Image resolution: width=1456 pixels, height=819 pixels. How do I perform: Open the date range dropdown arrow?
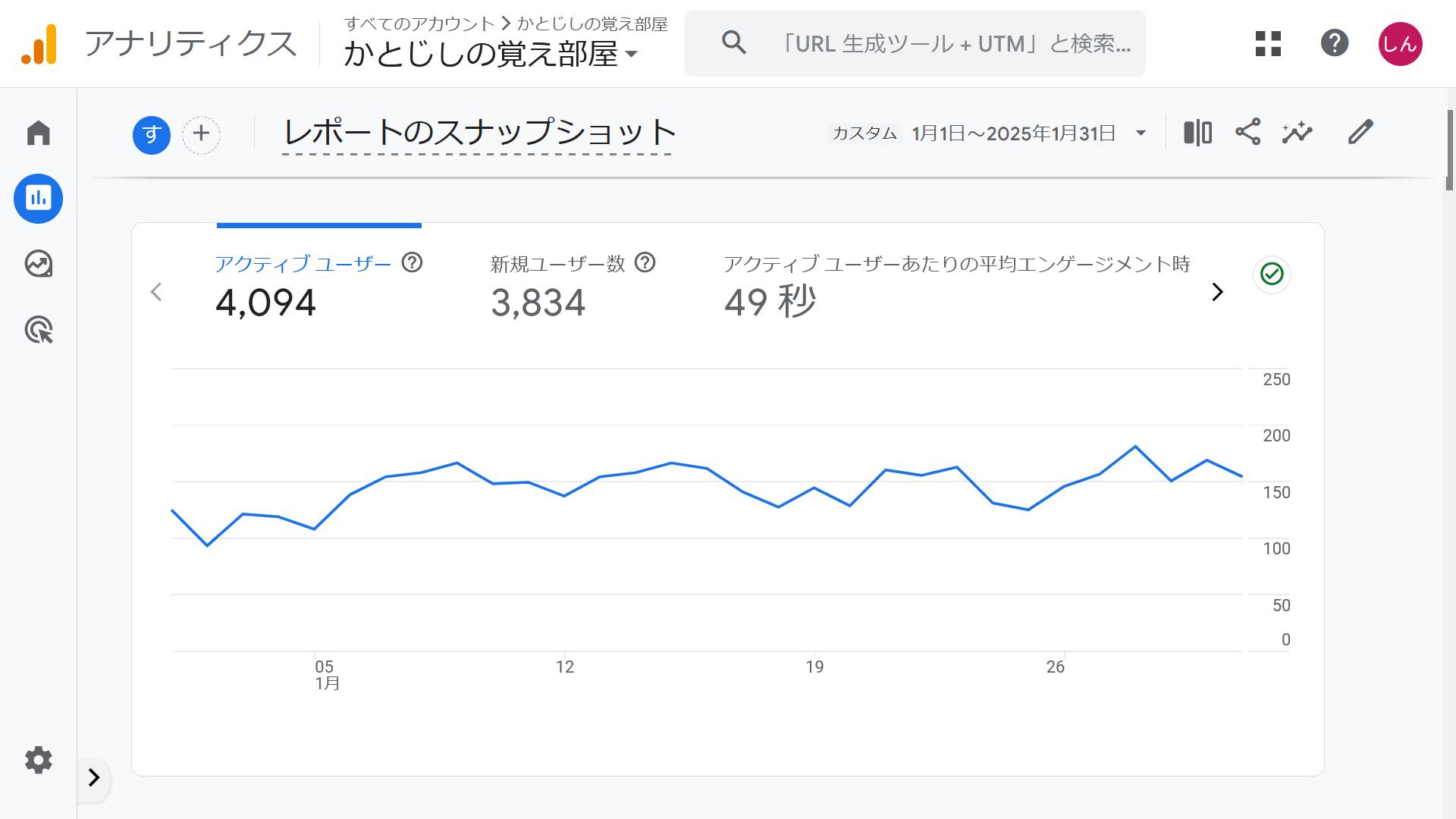coord(1141,133)
